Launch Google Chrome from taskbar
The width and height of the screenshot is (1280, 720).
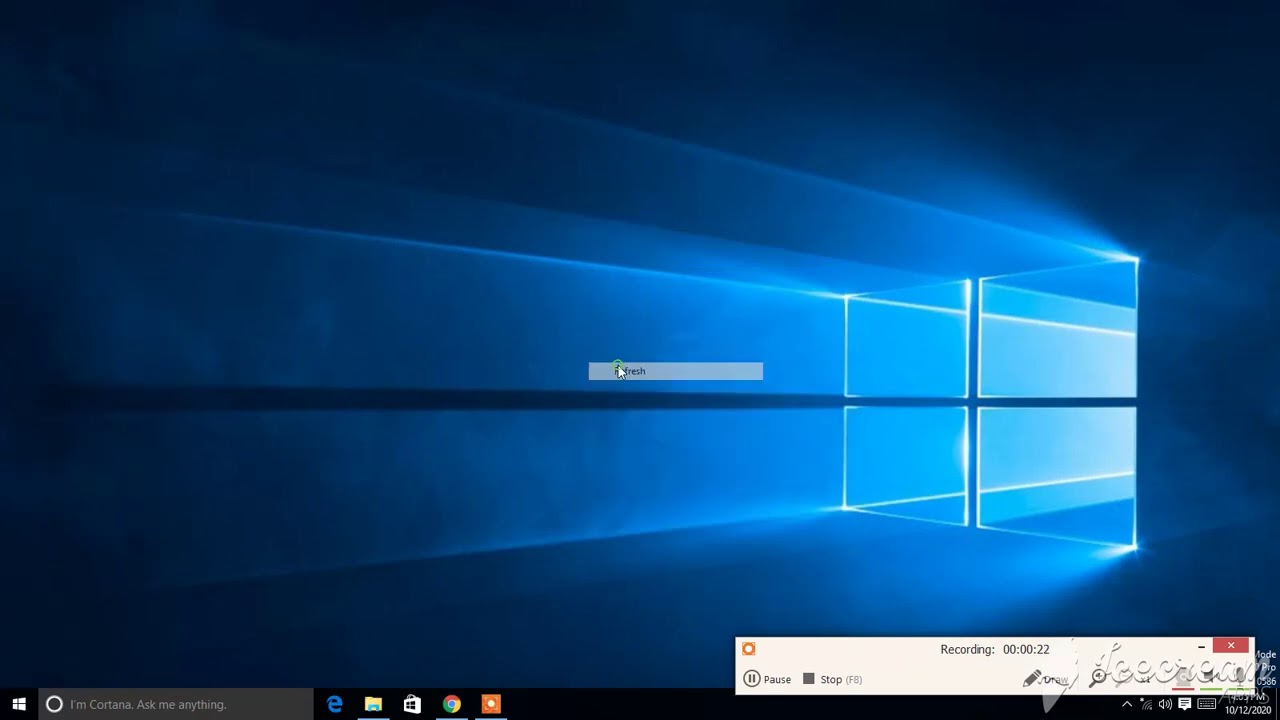[451, 704]
